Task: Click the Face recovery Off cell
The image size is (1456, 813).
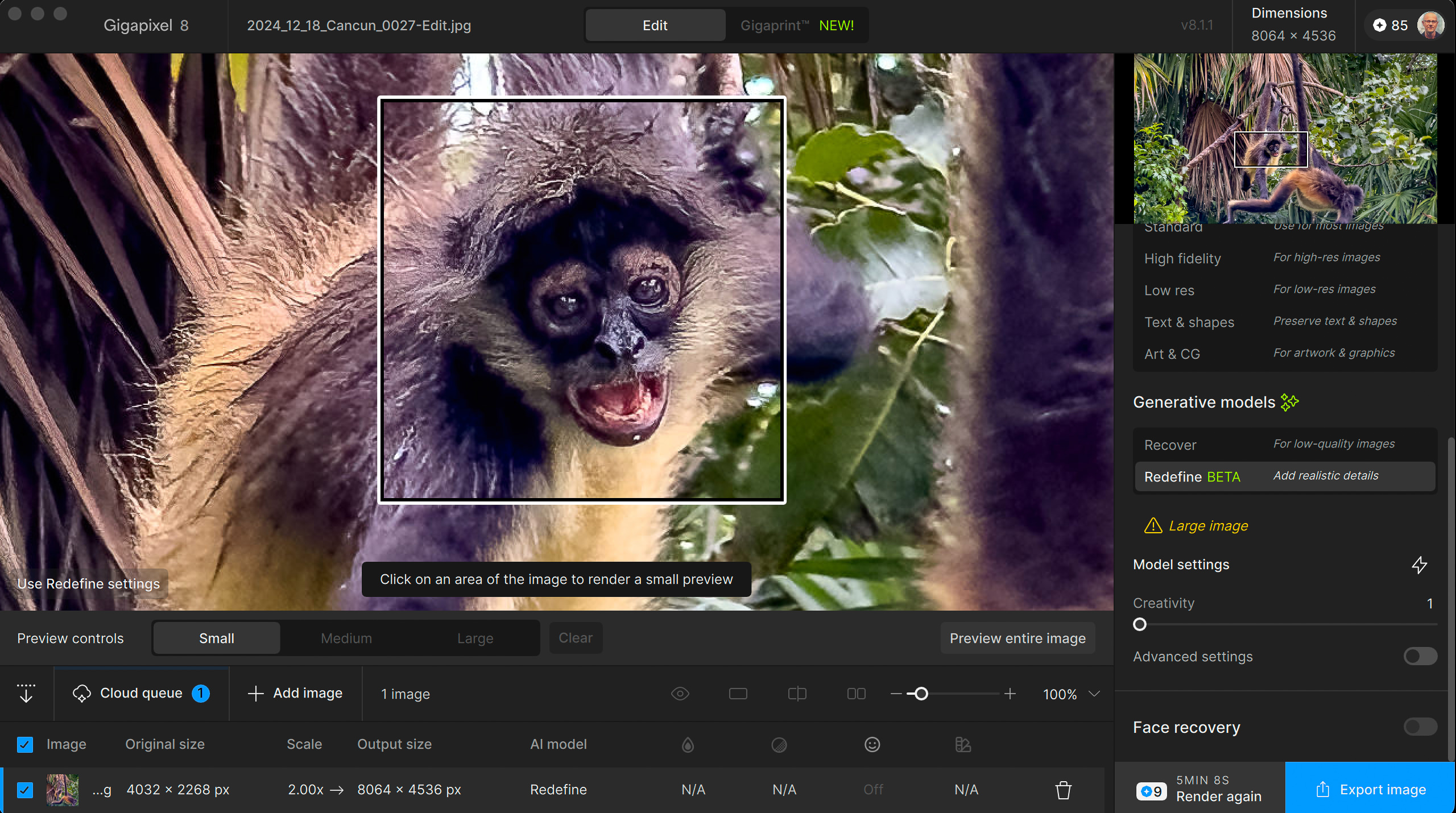Action: pyautogui.click(x=873, y=790)
